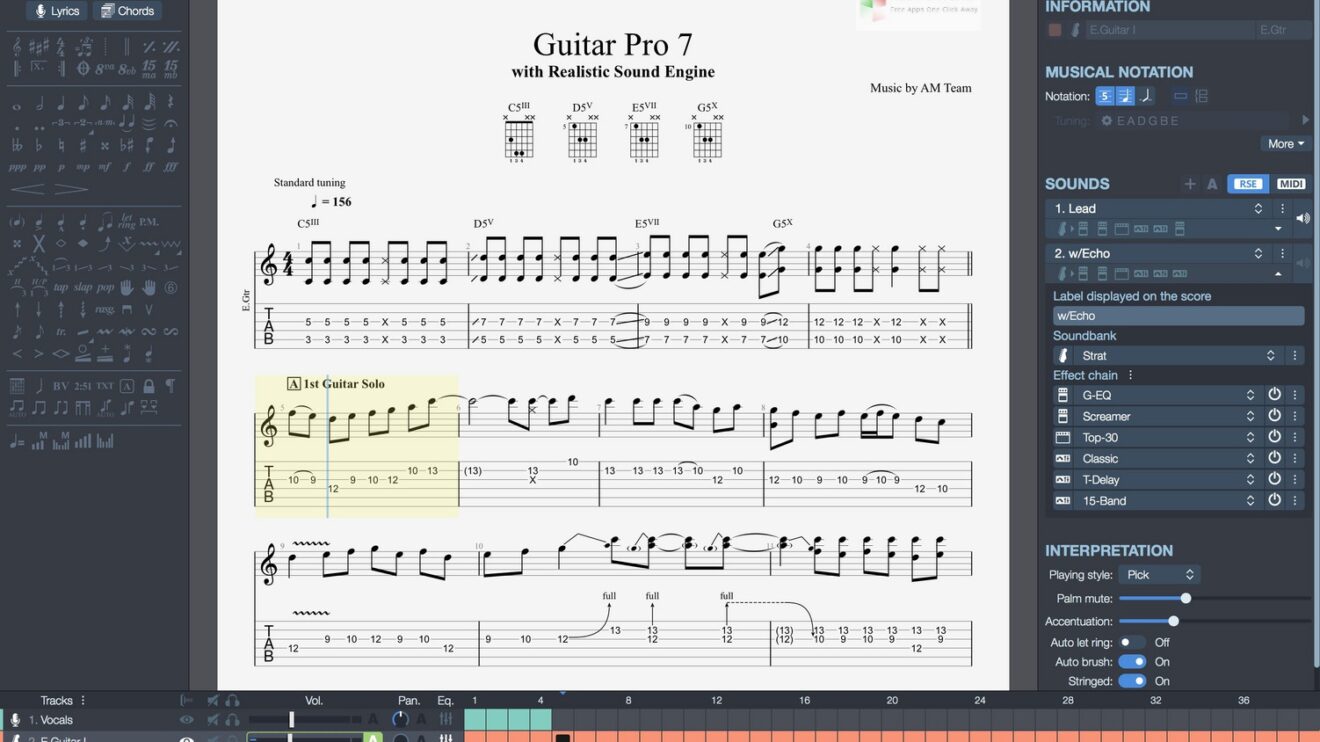This screenshot has width=1320, height=742.
Task: Turn off Stringed option
Action: click(1132, 681)
